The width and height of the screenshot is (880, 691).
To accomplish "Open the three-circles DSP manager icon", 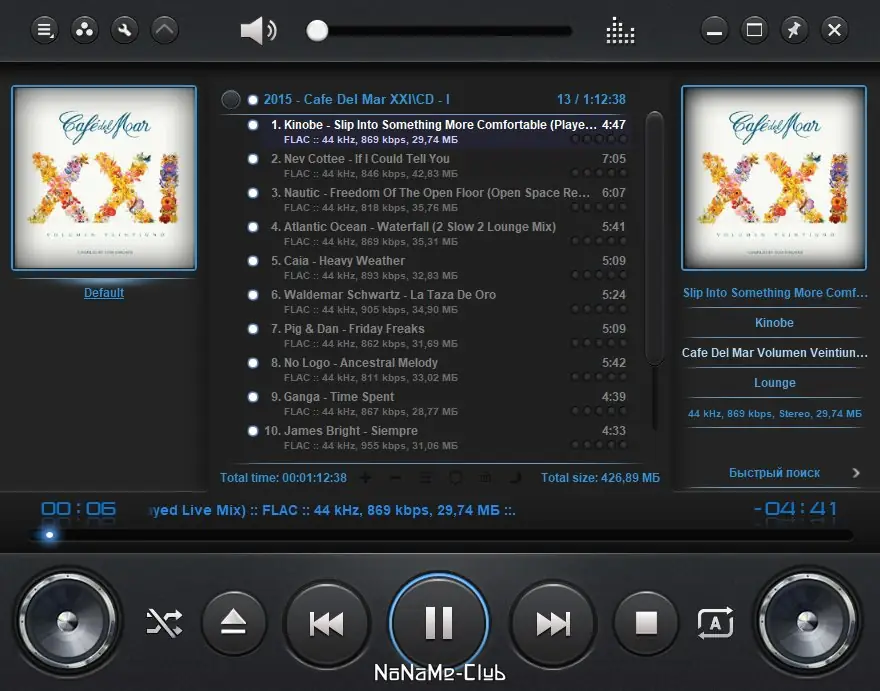I will click(85, 30).
